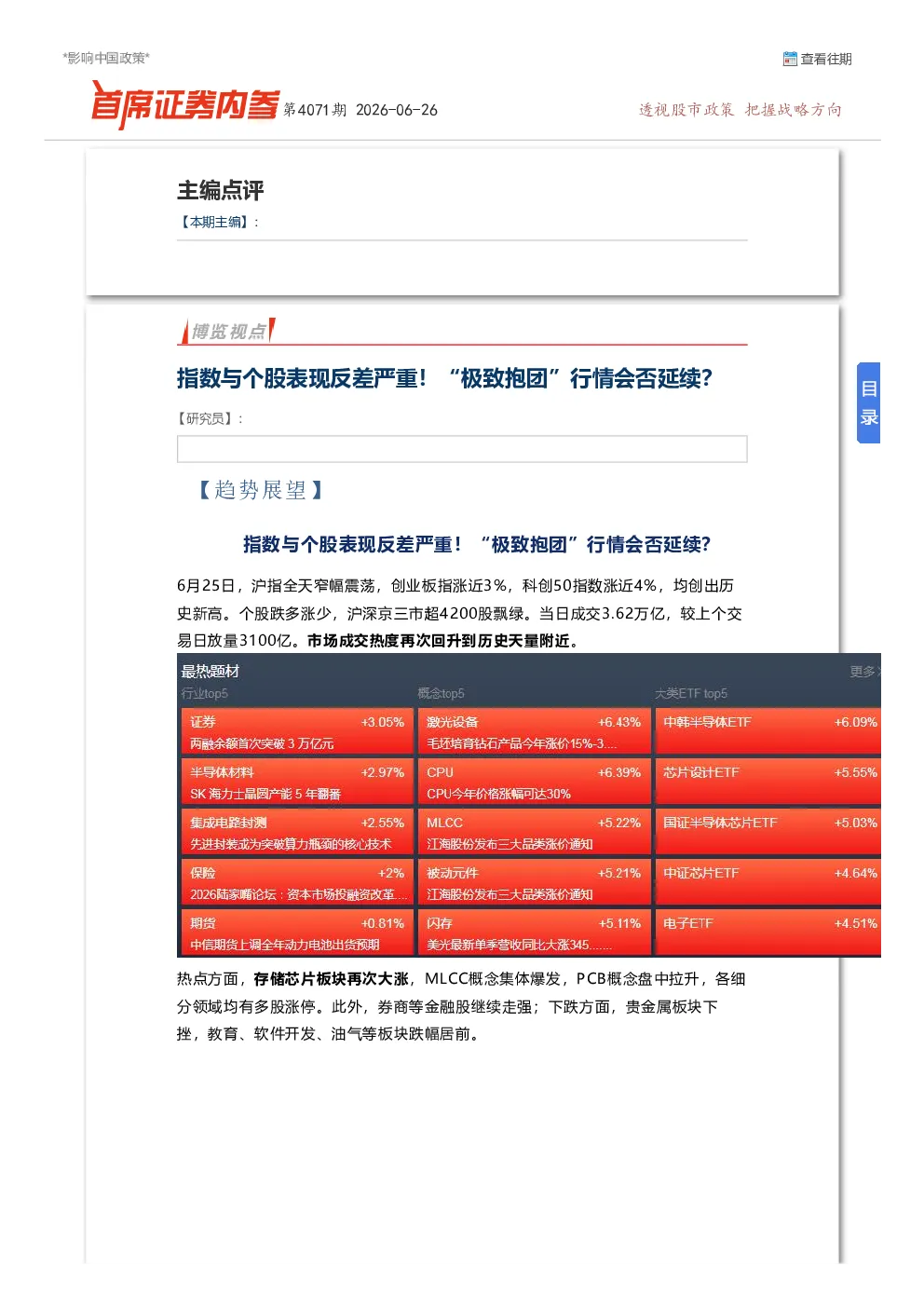Click the 博览视点 section banner
This screenshot has width=924, height=1307.
[x=228, y=331]
